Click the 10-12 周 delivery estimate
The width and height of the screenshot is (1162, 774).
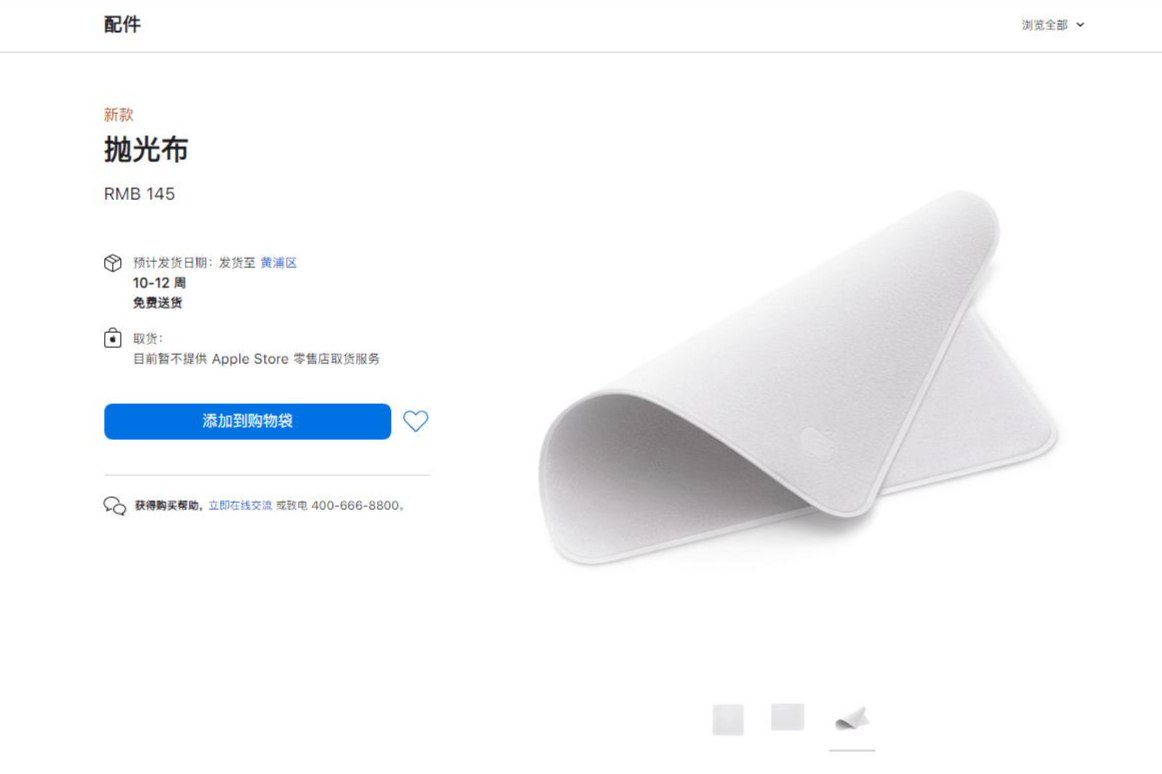[159, 283]
